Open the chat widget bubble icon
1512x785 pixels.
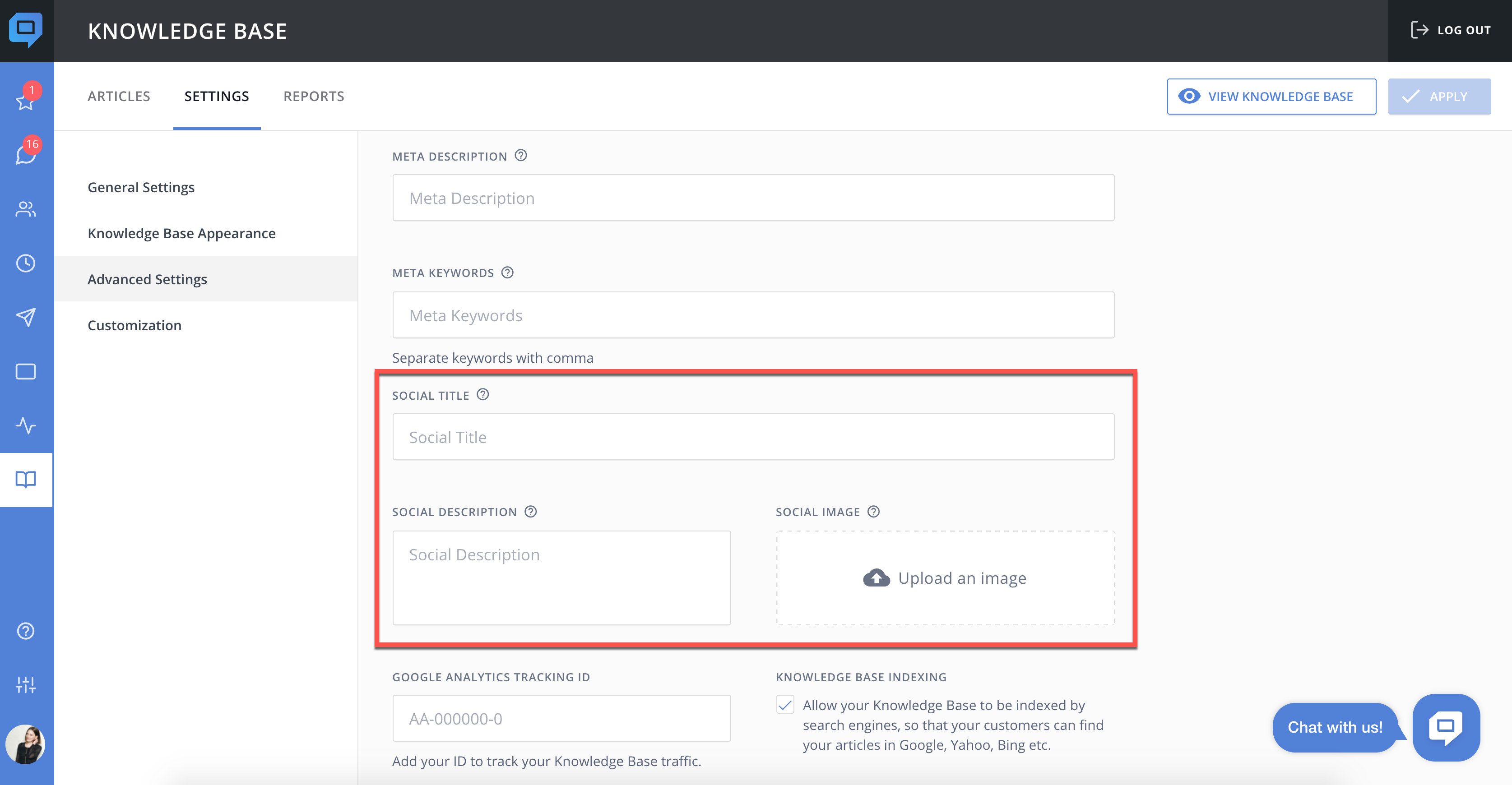coord(1446,728)
